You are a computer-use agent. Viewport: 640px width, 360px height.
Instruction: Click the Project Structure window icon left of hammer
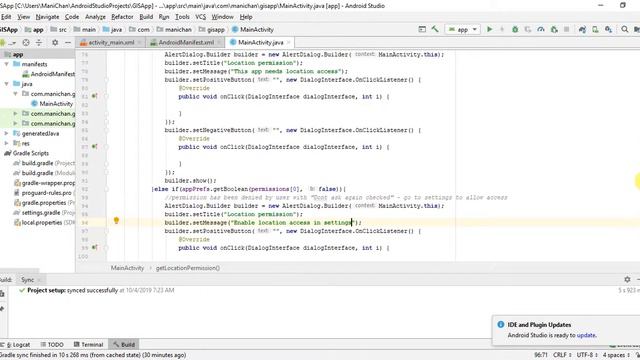422,29
